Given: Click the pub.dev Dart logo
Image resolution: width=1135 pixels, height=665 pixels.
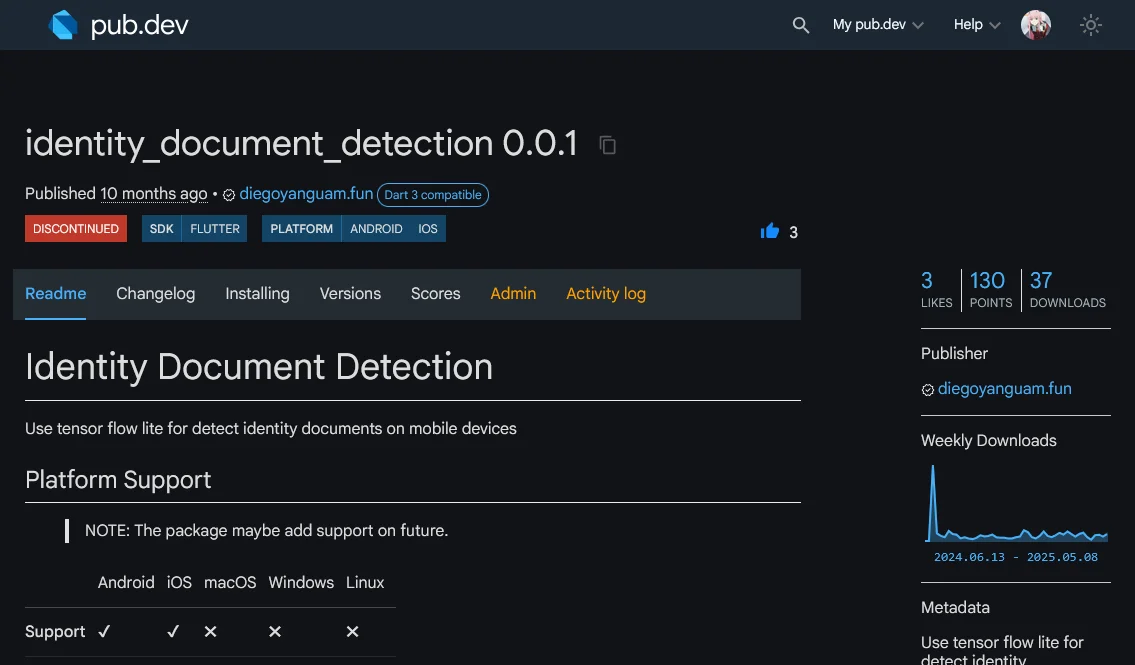Looking at the screenshot, I should (63, 25).
